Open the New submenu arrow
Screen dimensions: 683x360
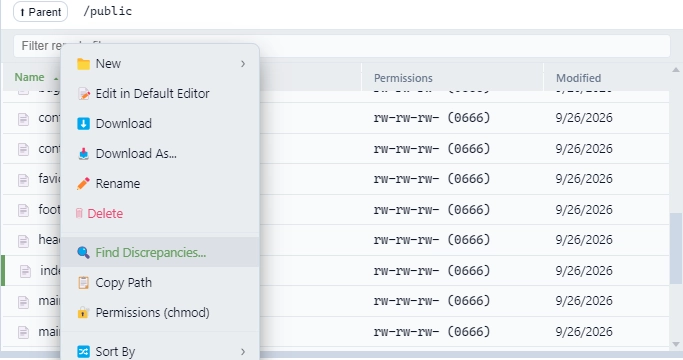coord(243,64)
